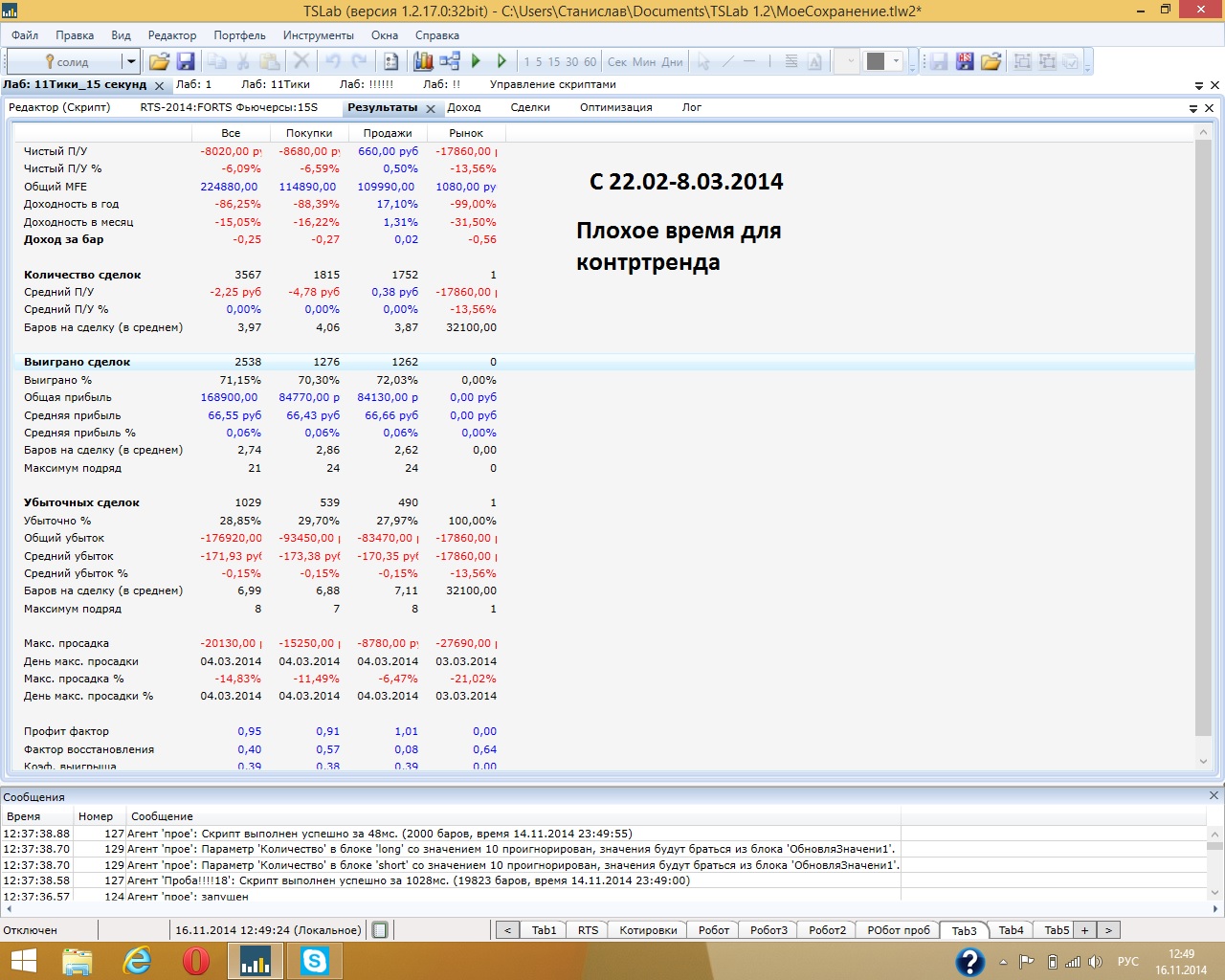
Task: Open the 'солид' combo box dropdown
Action: pos(130,61)
